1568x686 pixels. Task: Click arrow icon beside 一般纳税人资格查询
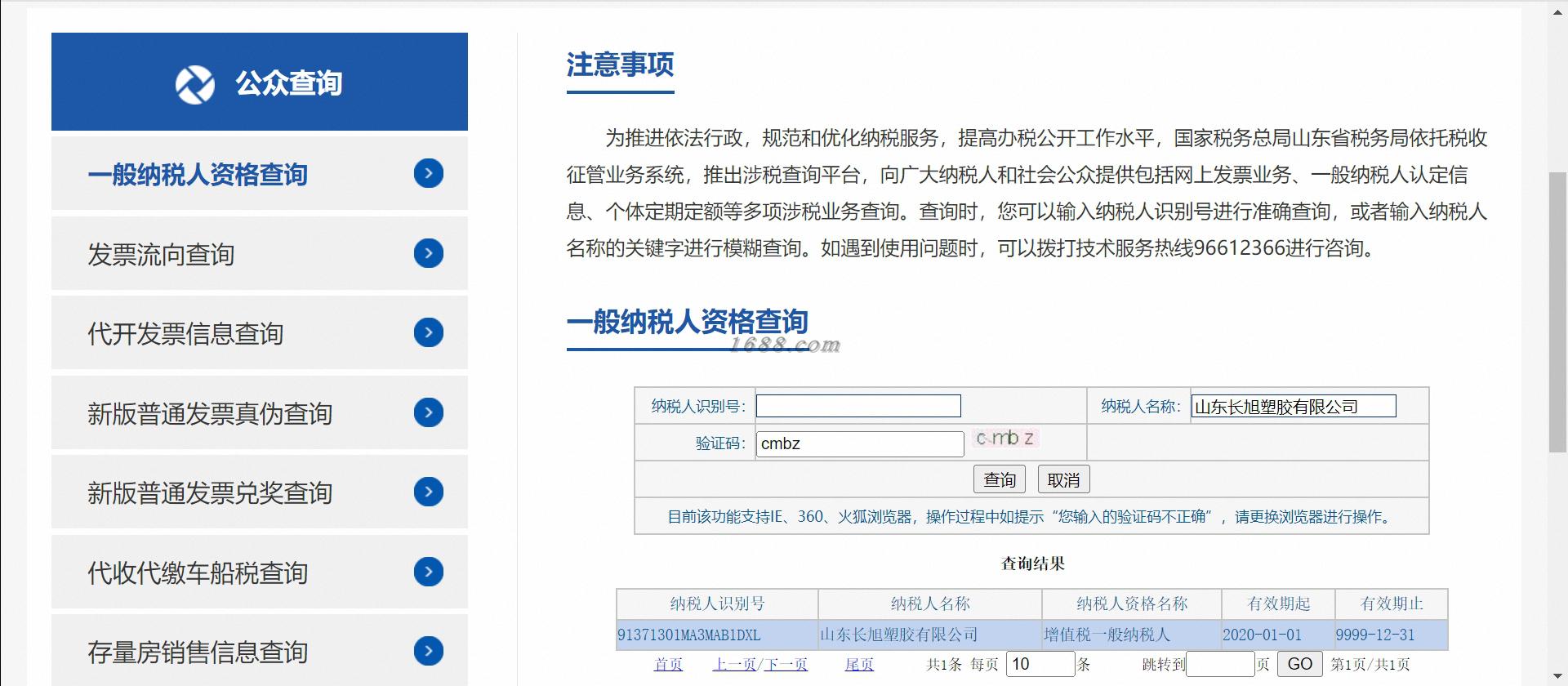429,173
